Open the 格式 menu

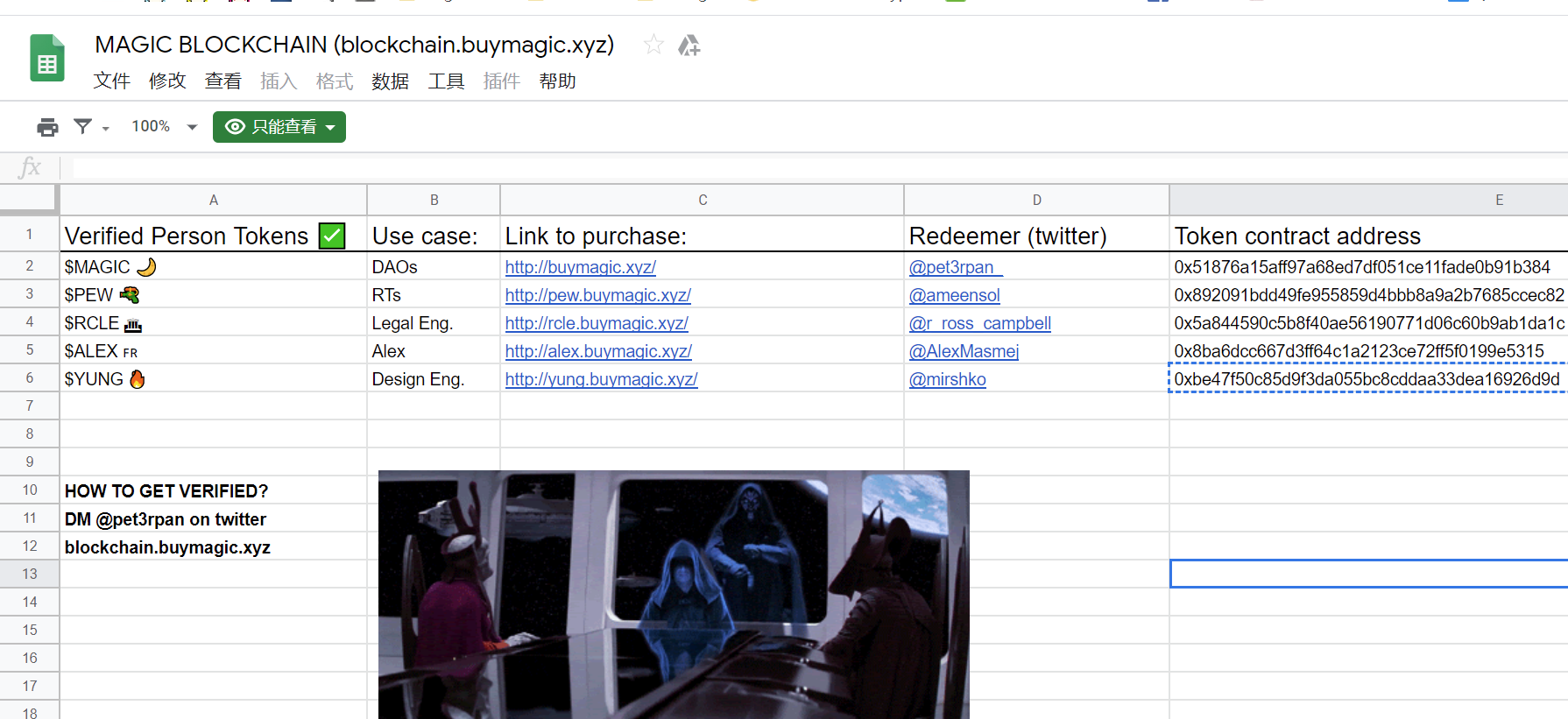coord(335,81)
